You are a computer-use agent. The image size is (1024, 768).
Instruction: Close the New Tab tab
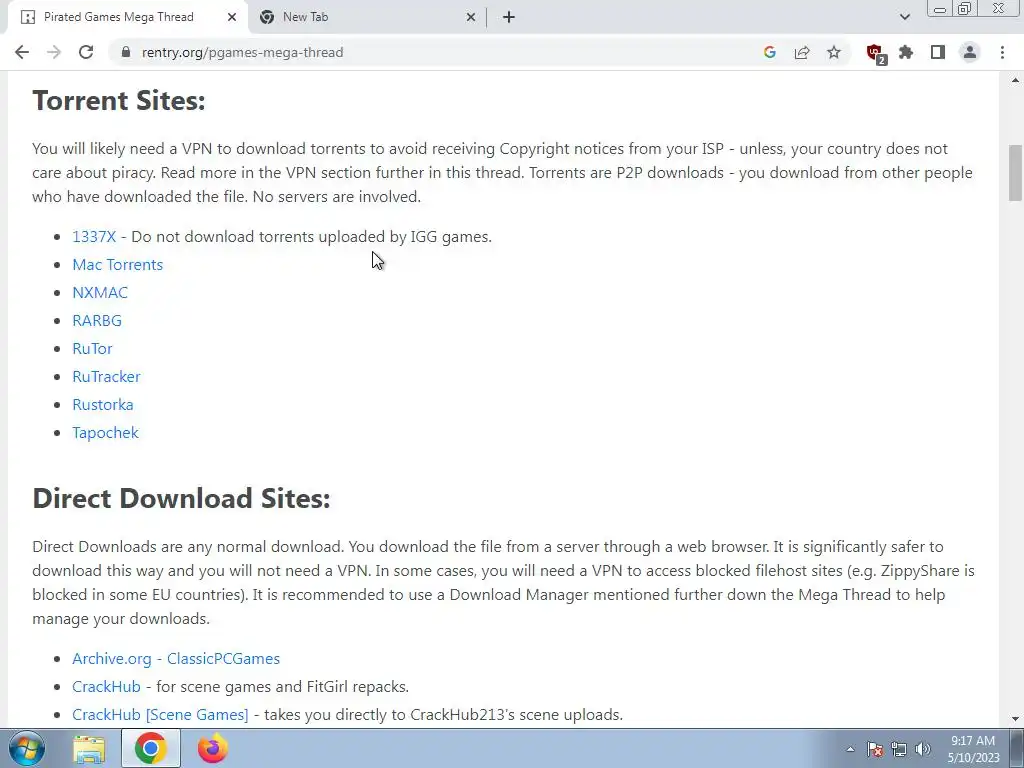pyautogui.click(x=471, y=17)
